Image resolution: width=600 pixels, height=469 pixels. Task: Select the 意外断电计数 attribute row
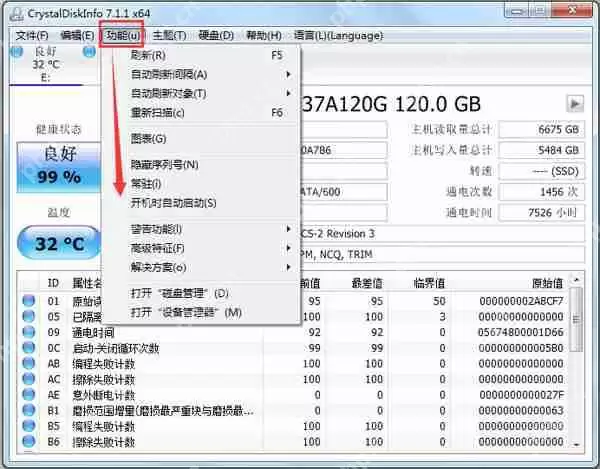(x=294, y=395)
